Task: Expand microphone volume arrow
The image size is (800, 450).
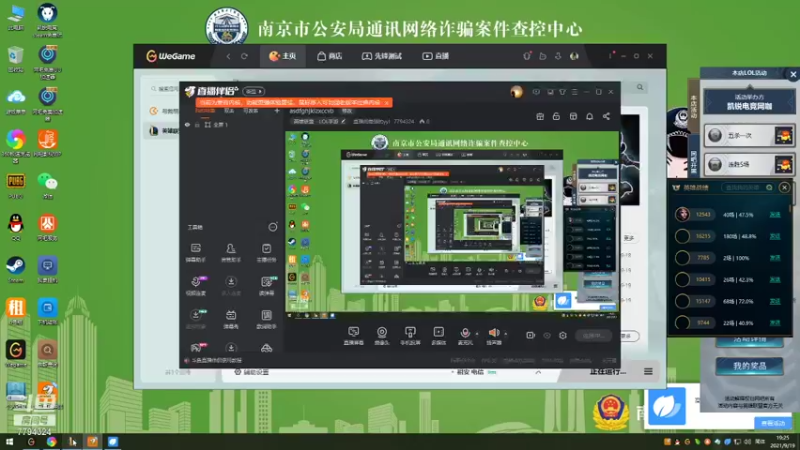Action: tap(477, 334)
